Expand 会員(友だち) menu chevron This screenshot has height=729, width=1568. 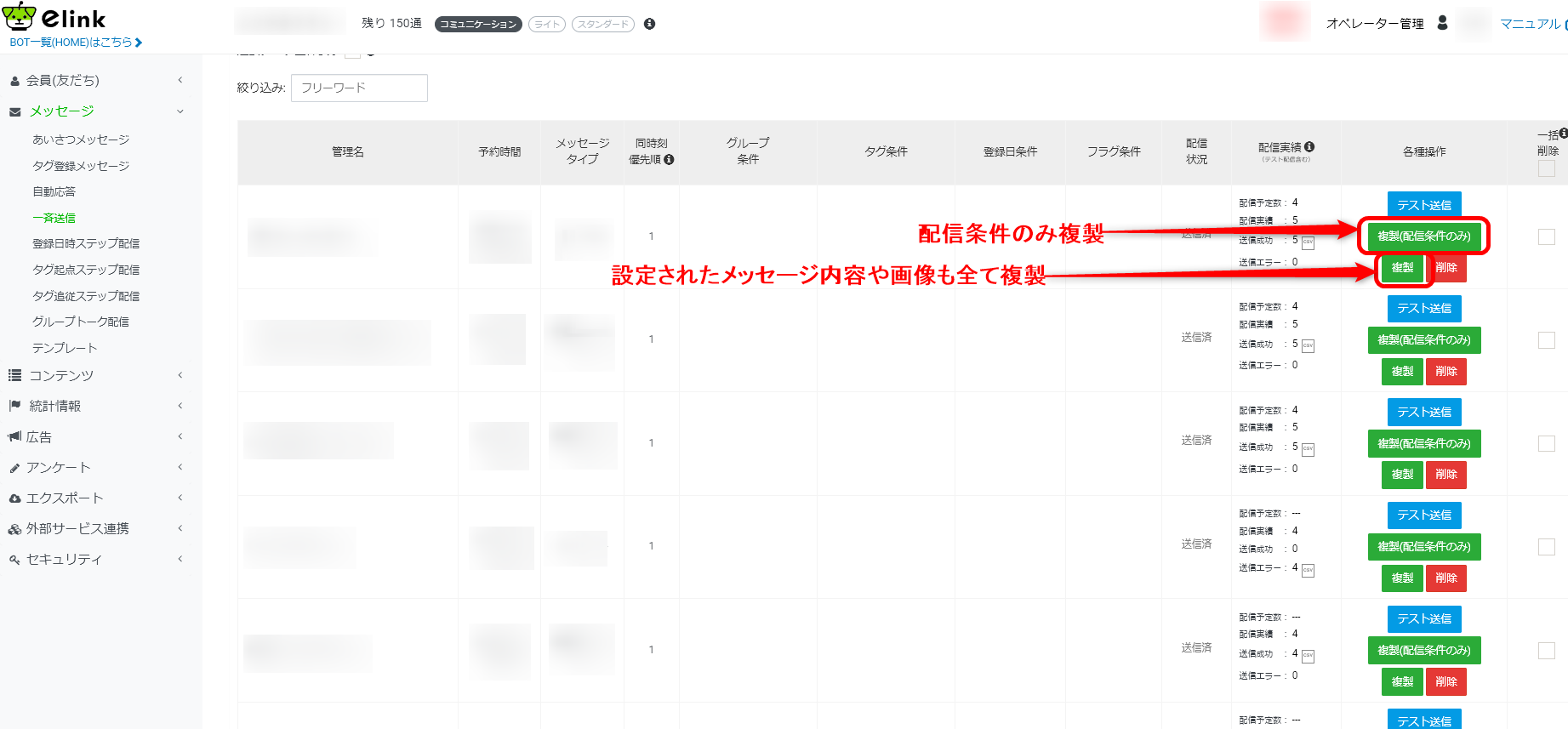pyautogui.click(x=180, y=80)
